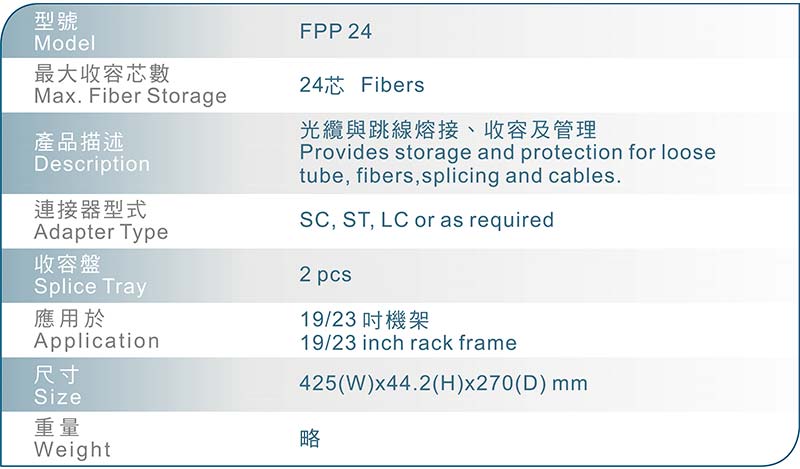Select the "FPP 24" model value
Image resolution: width=800 pixels, height=469 pixels.
[x=335, y=32]
